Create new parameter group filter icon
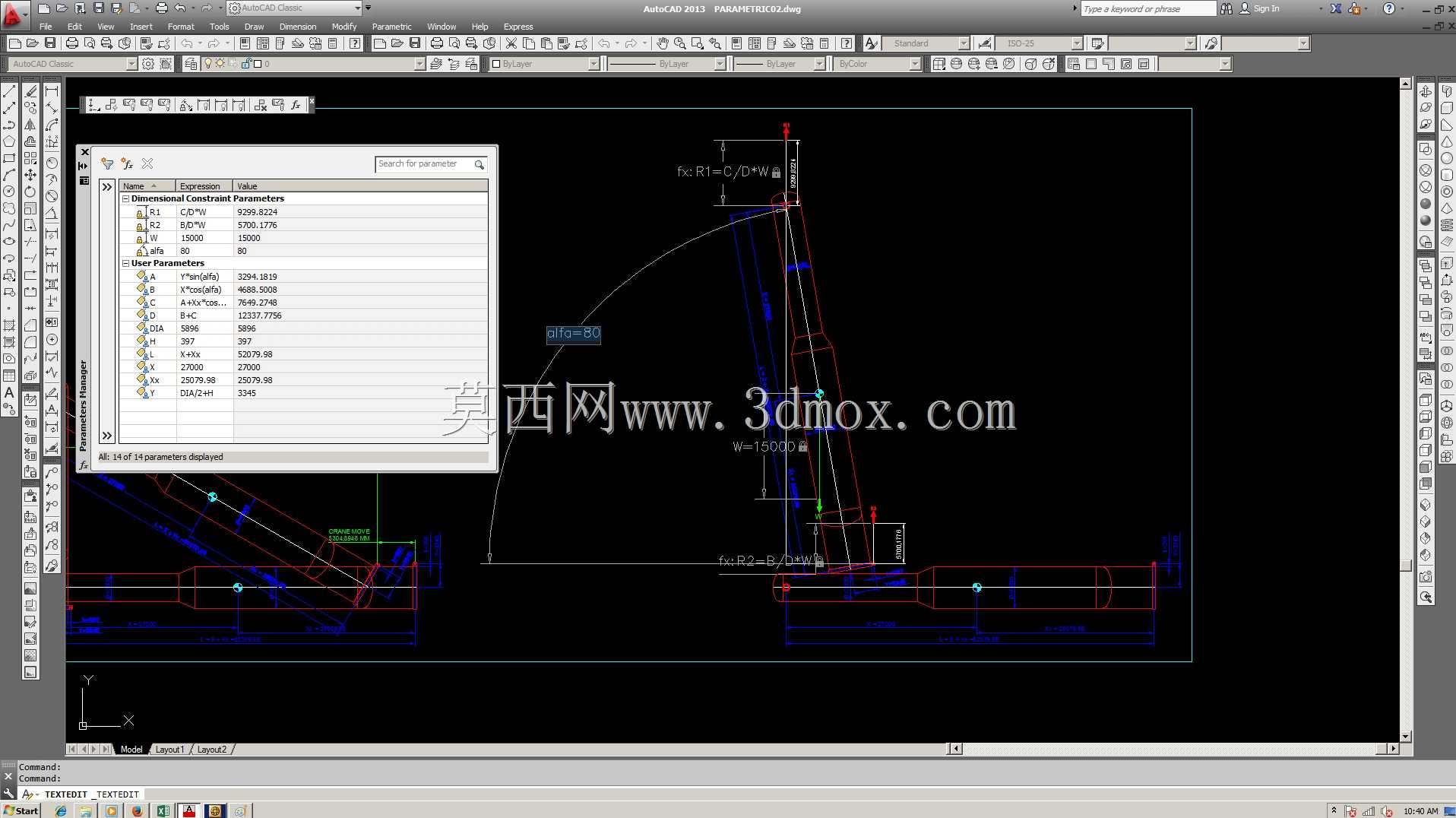Viewport: 1456px width, 818px height. [107, 163]
